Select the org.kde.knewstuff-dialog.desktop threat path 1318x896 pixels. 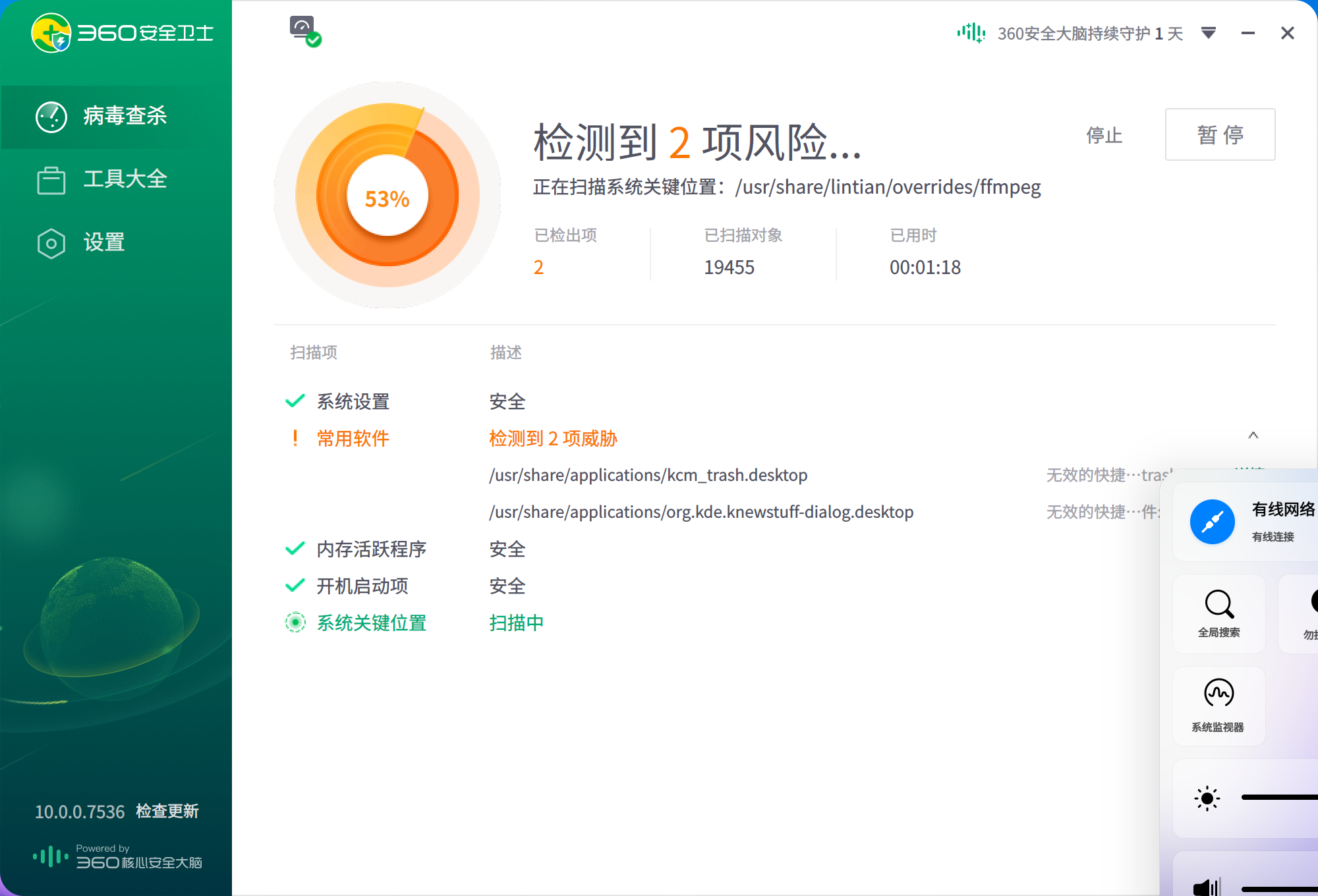(x=701, y=512)
